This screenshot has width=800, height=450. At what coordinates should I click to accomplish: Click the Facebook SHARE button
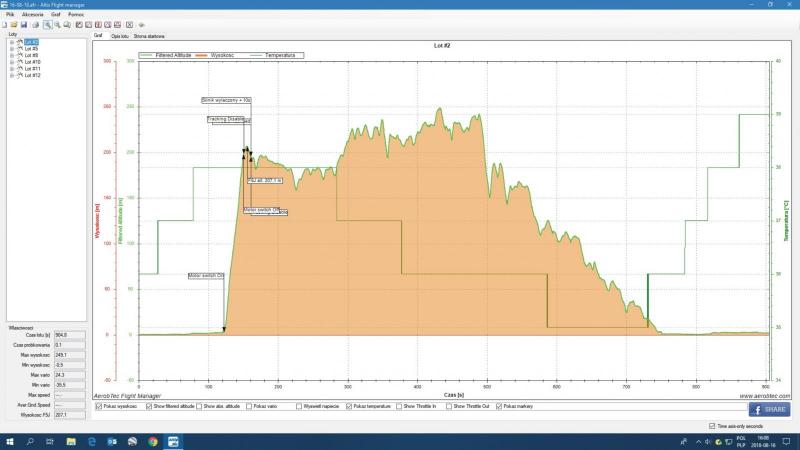coord(770,409)
